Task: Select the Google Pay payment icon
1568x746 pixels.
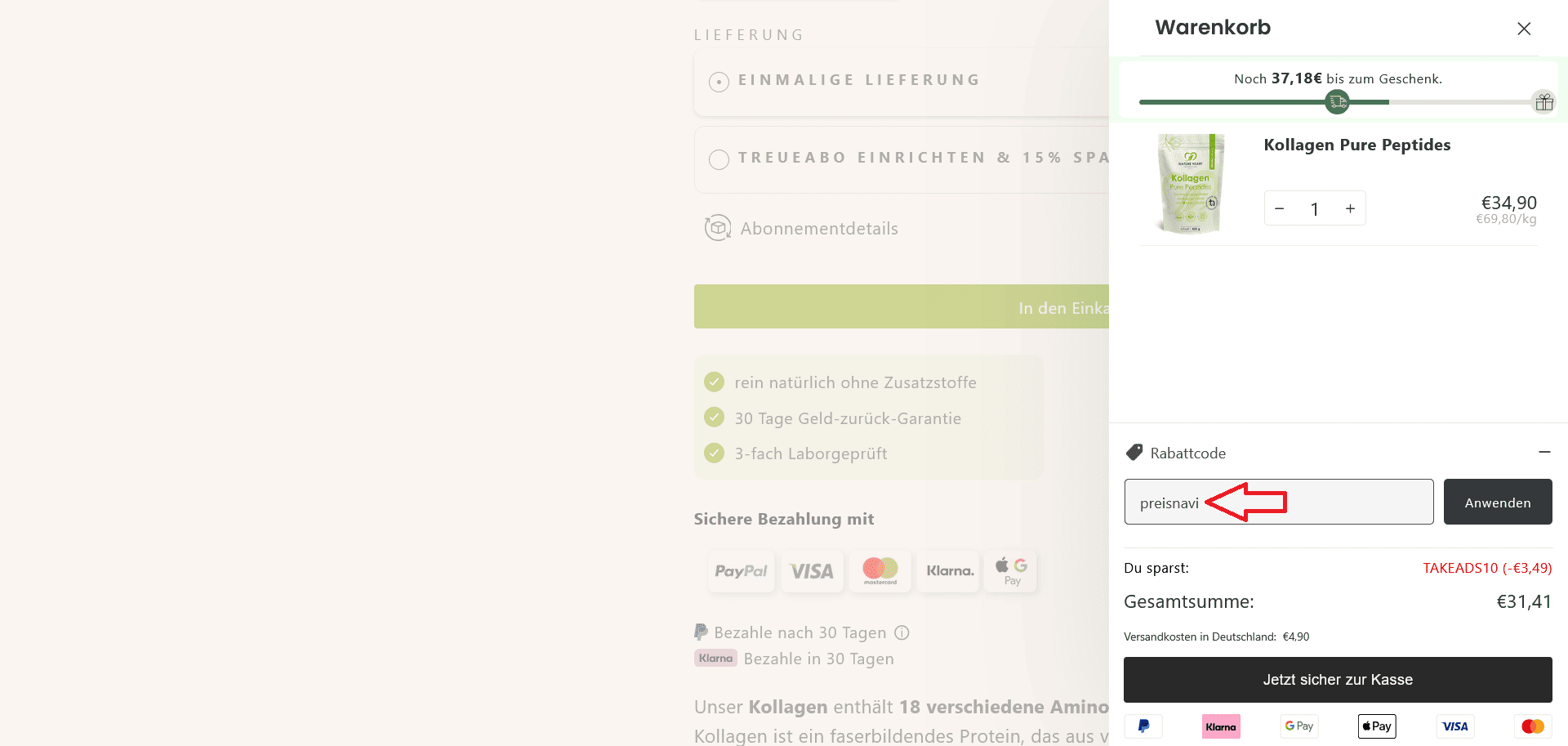Action: point(1298,726)
